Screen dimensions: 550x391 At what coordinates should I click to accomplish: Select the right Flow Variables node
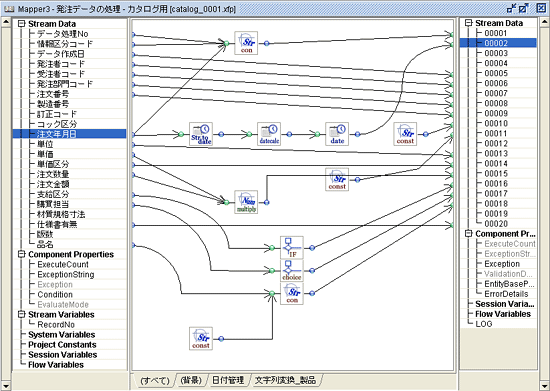(503, 314)
